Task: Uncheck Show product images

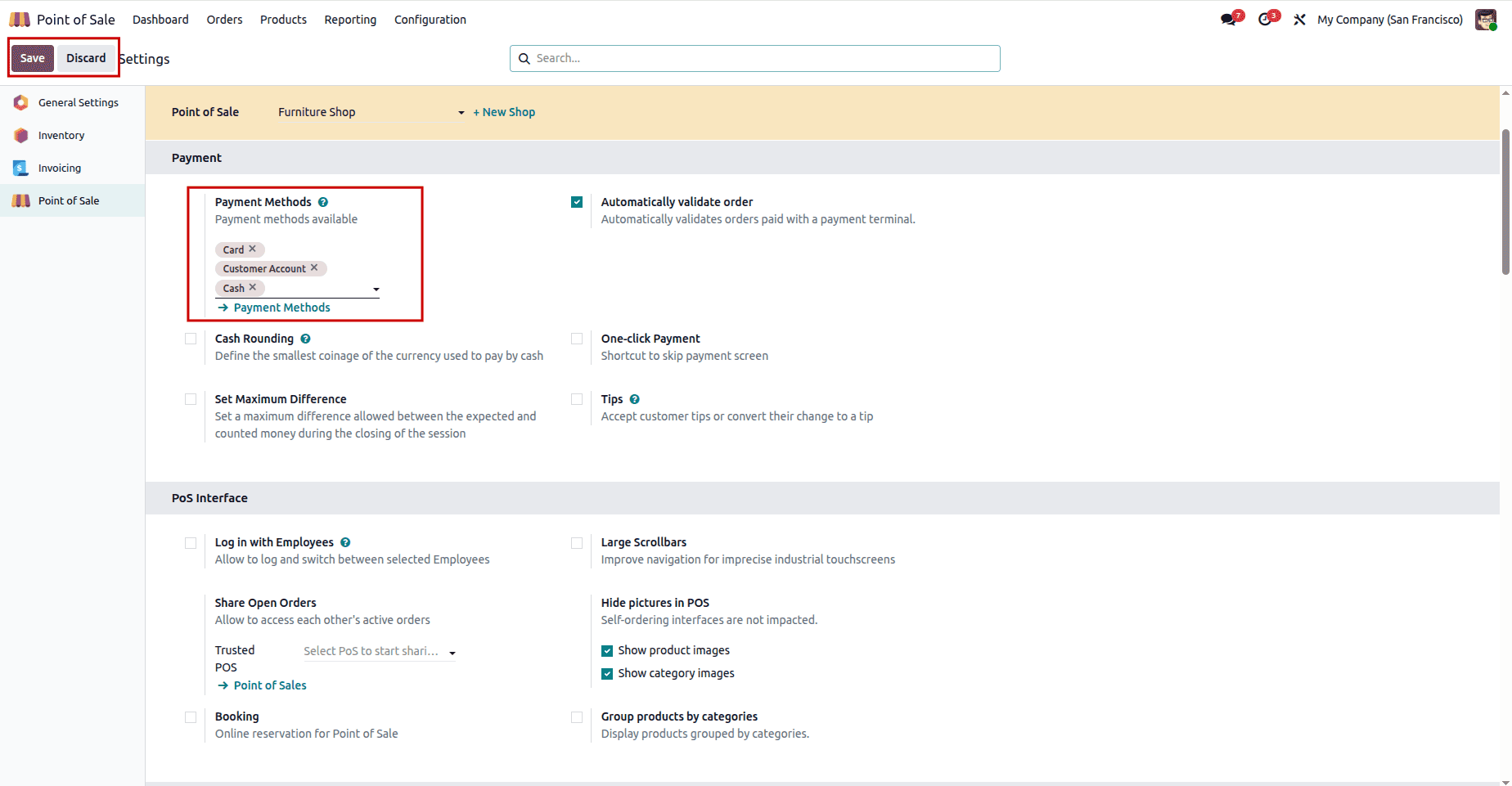Action: click(607, 651)
